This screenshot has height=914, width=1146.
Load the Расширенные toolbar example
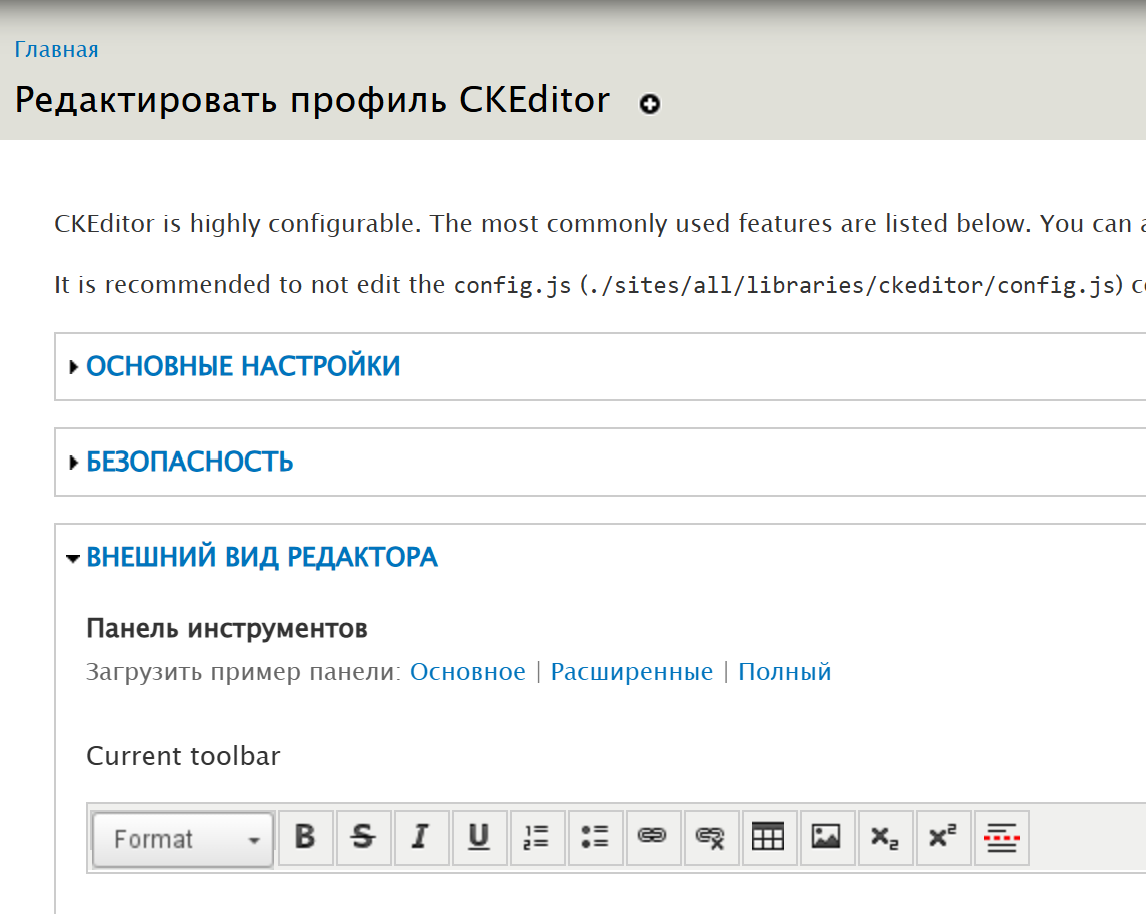(x=631, y=671)
